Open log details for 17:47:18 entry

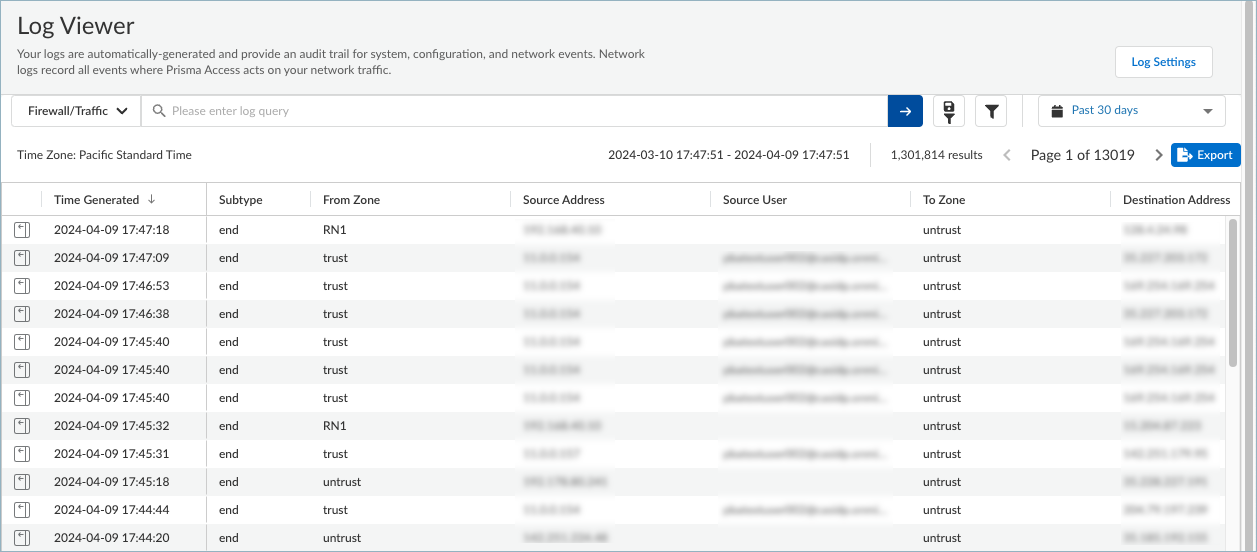22,230
